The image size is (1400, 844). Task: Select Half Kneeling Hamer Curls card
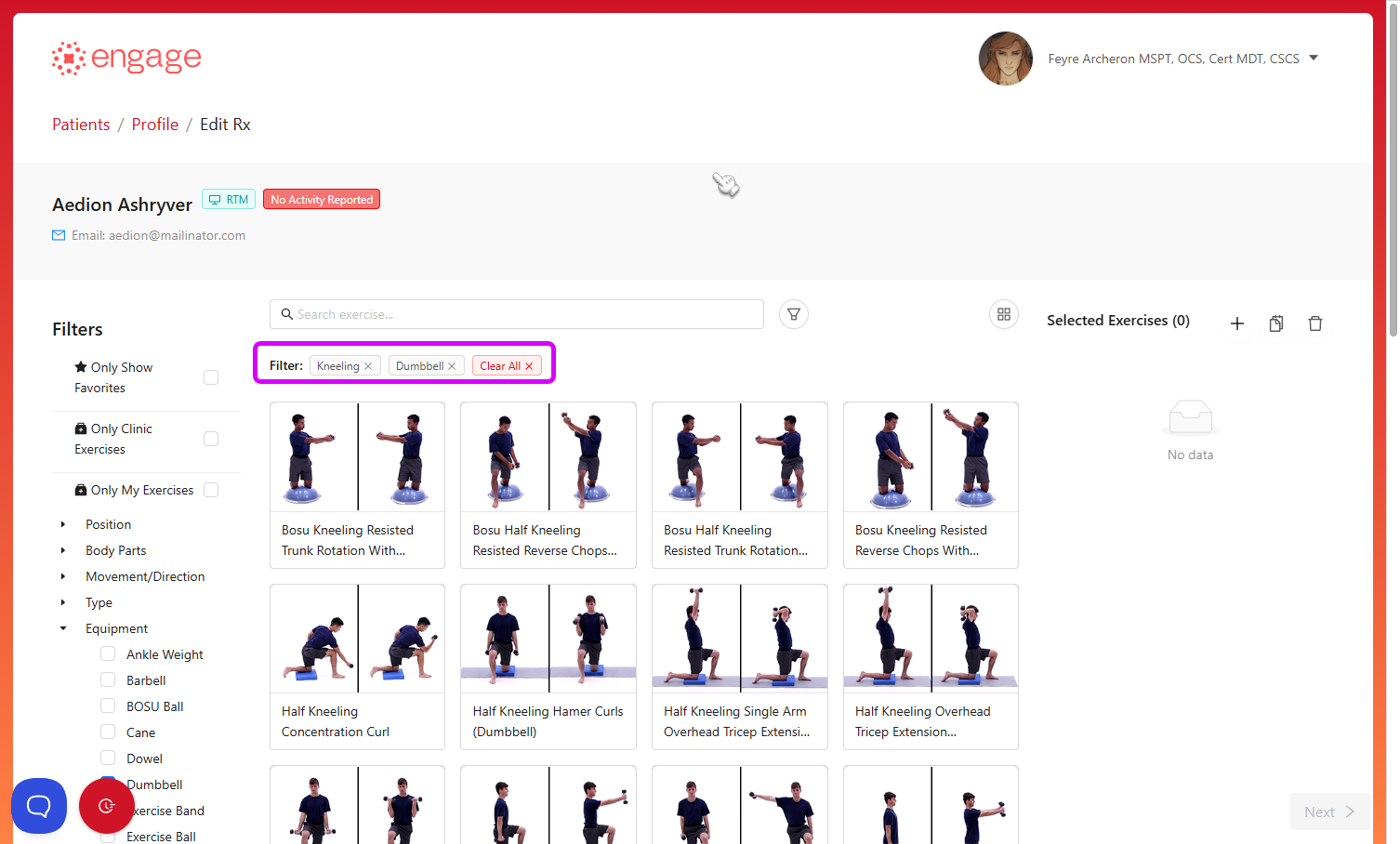tap(548, 666)
